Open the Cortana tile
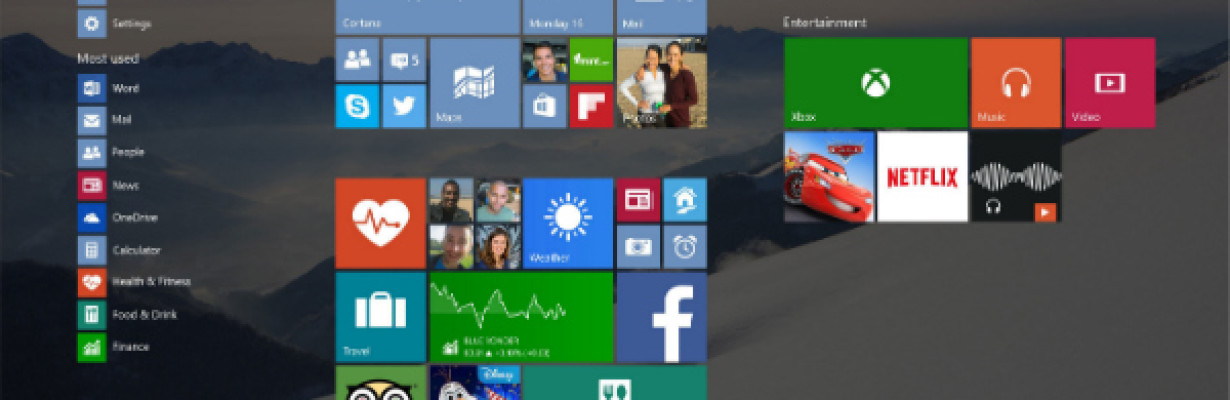This screenshot has height=400, width=1230. coord(427,16)
